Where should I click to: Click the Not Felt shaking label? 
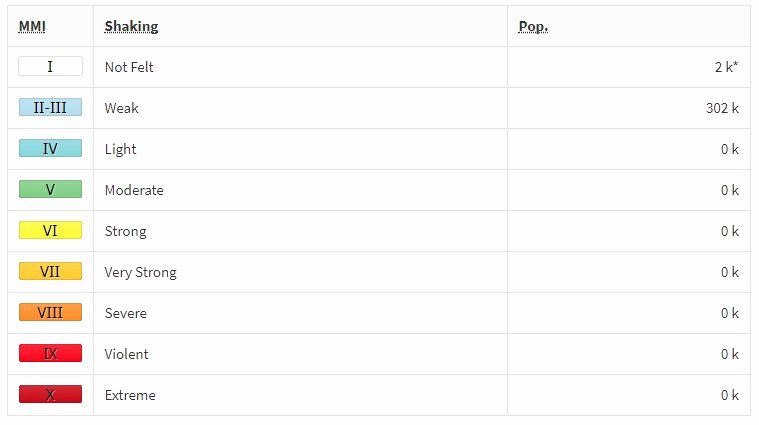coord(129,67)
